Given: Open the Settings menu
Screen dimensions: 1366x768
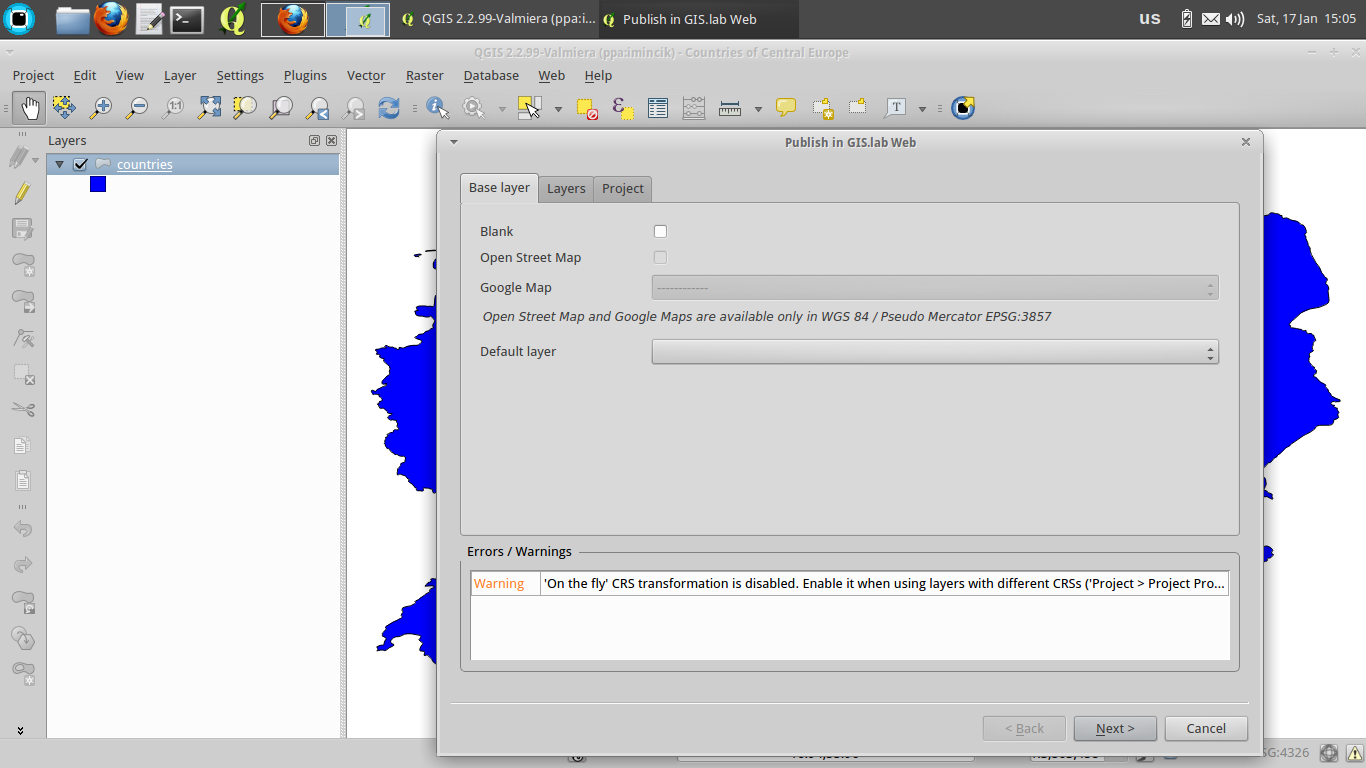Looking at the screenshot, I should click(240, 75).
